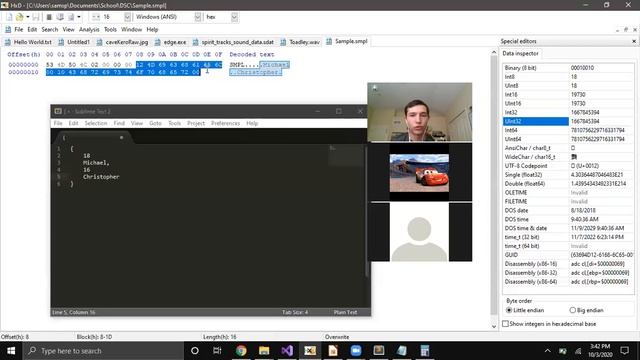Select the Int8 row in Data inspector
Image resolution: width=640 pixels, height=360 pixels.
pyautogui.click(x=569, y=77)
